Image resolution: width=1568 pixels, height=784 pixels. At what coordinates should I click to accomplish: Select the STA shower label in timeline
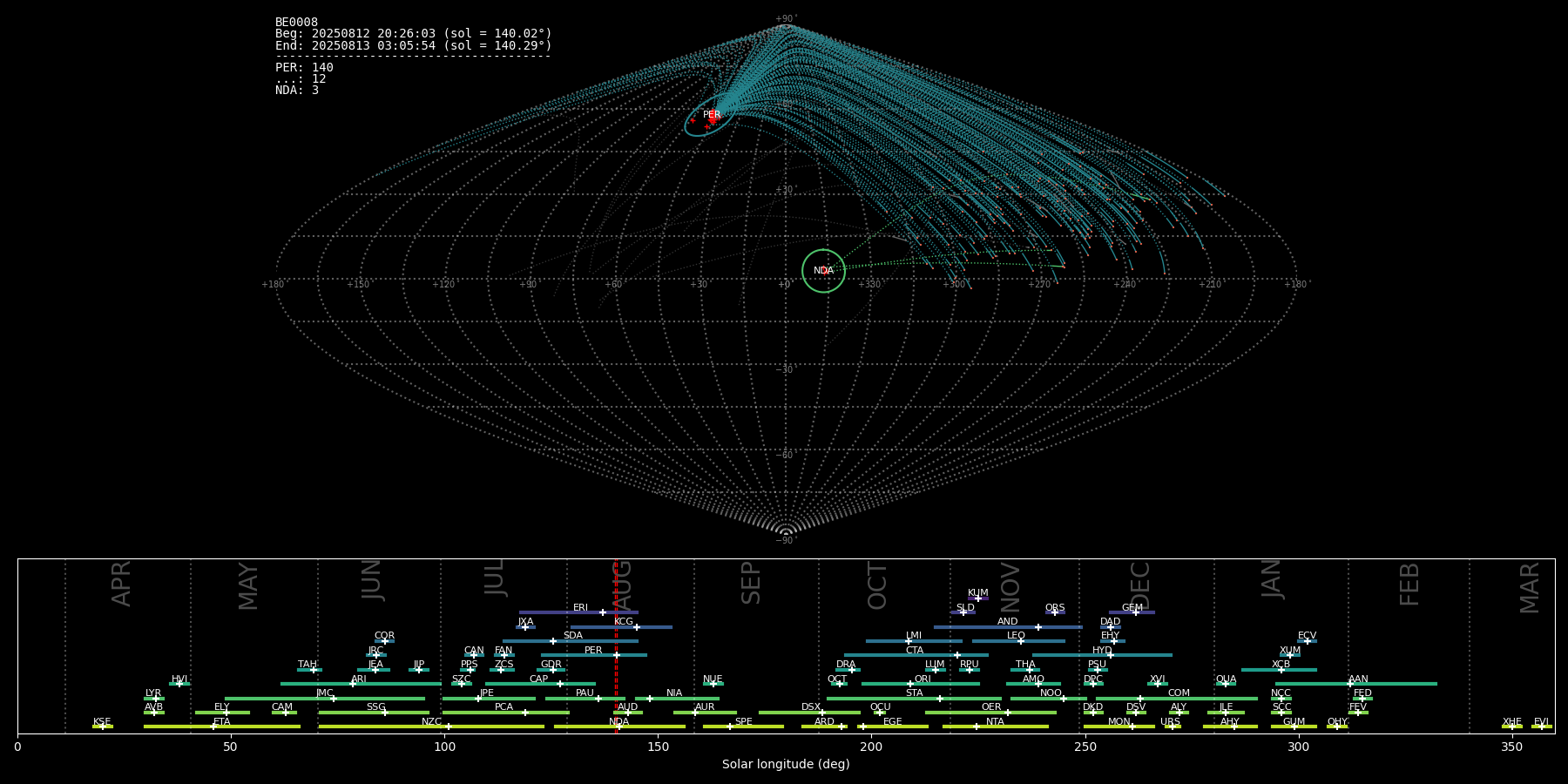click(x=914, y=693)
